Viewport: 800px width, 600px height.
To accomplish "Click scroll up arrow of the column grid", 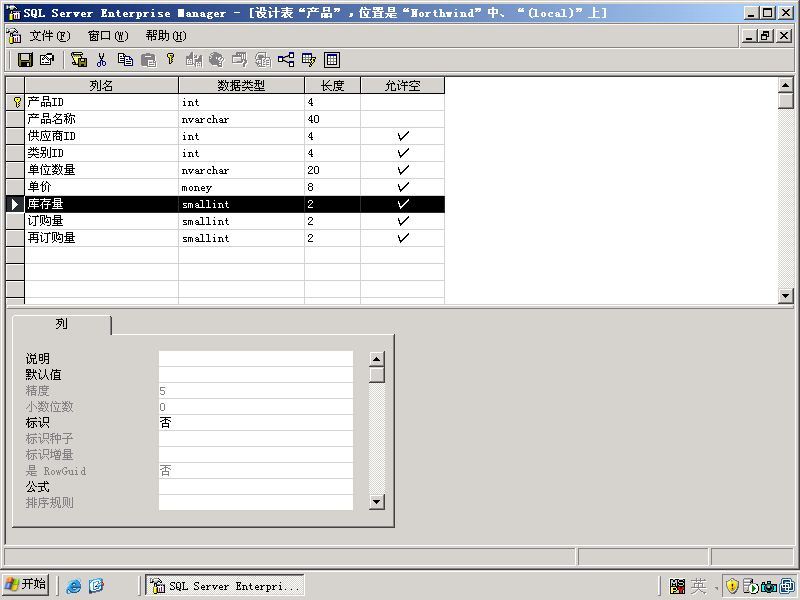I will (x=786, y=85).
